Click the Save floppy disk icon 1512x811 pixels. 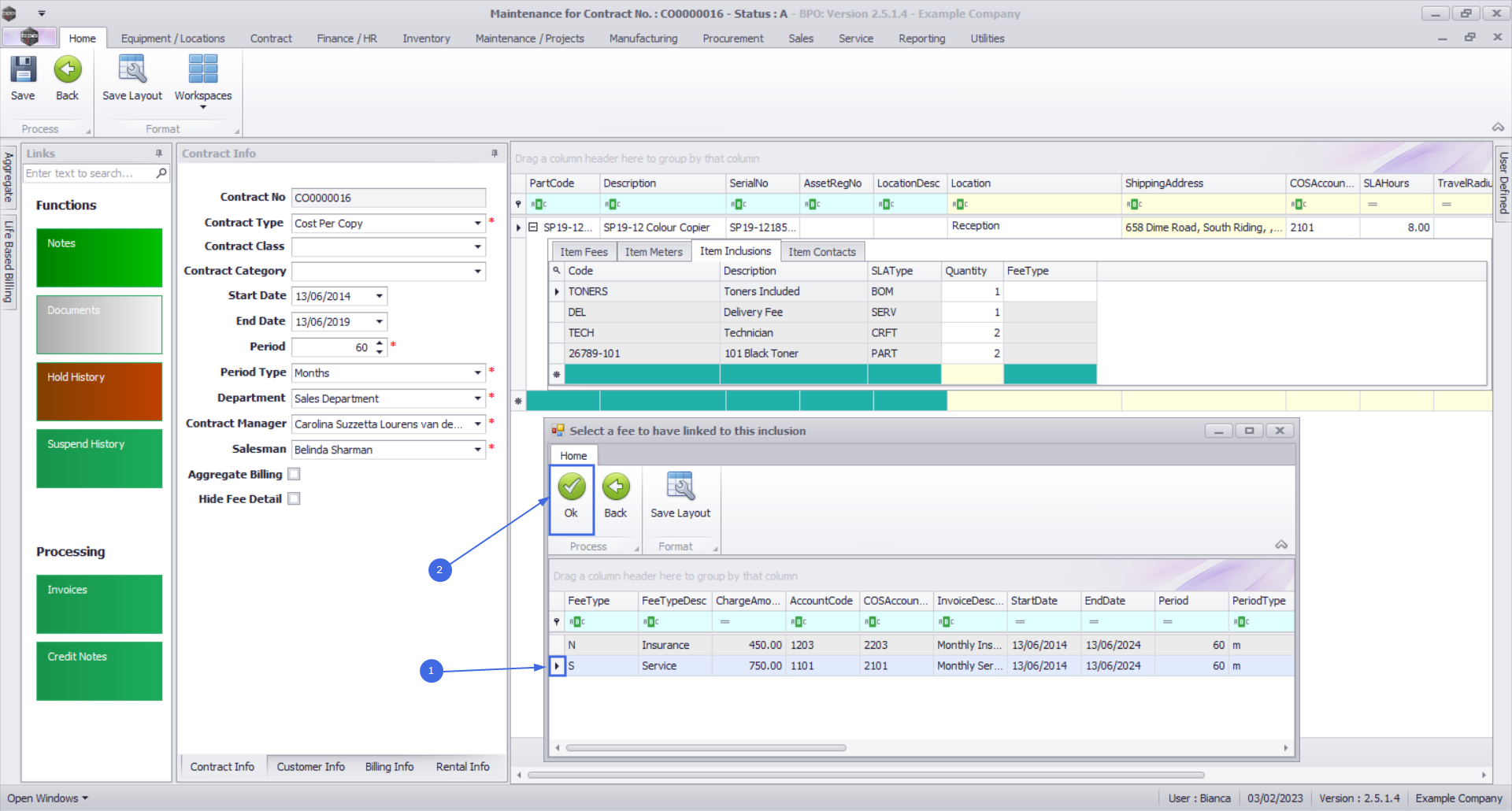(x=23, y=70)
